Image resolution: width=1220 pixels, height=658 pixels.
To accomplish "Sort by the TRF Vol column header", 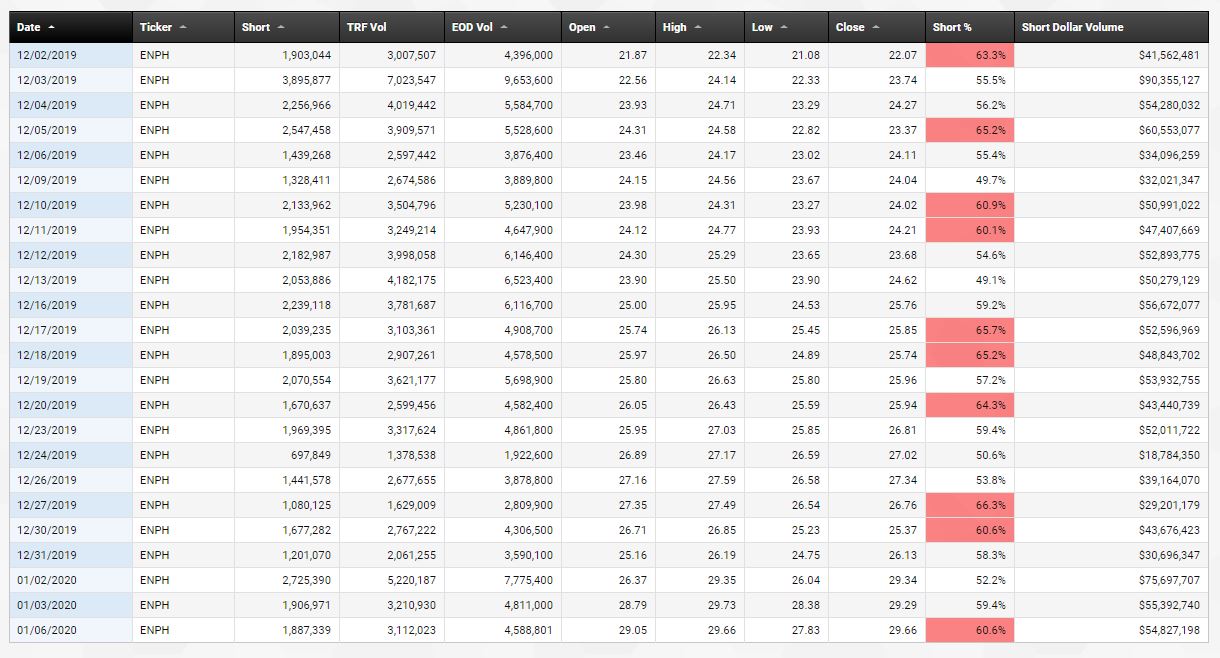I will click(x=366, y=27).
